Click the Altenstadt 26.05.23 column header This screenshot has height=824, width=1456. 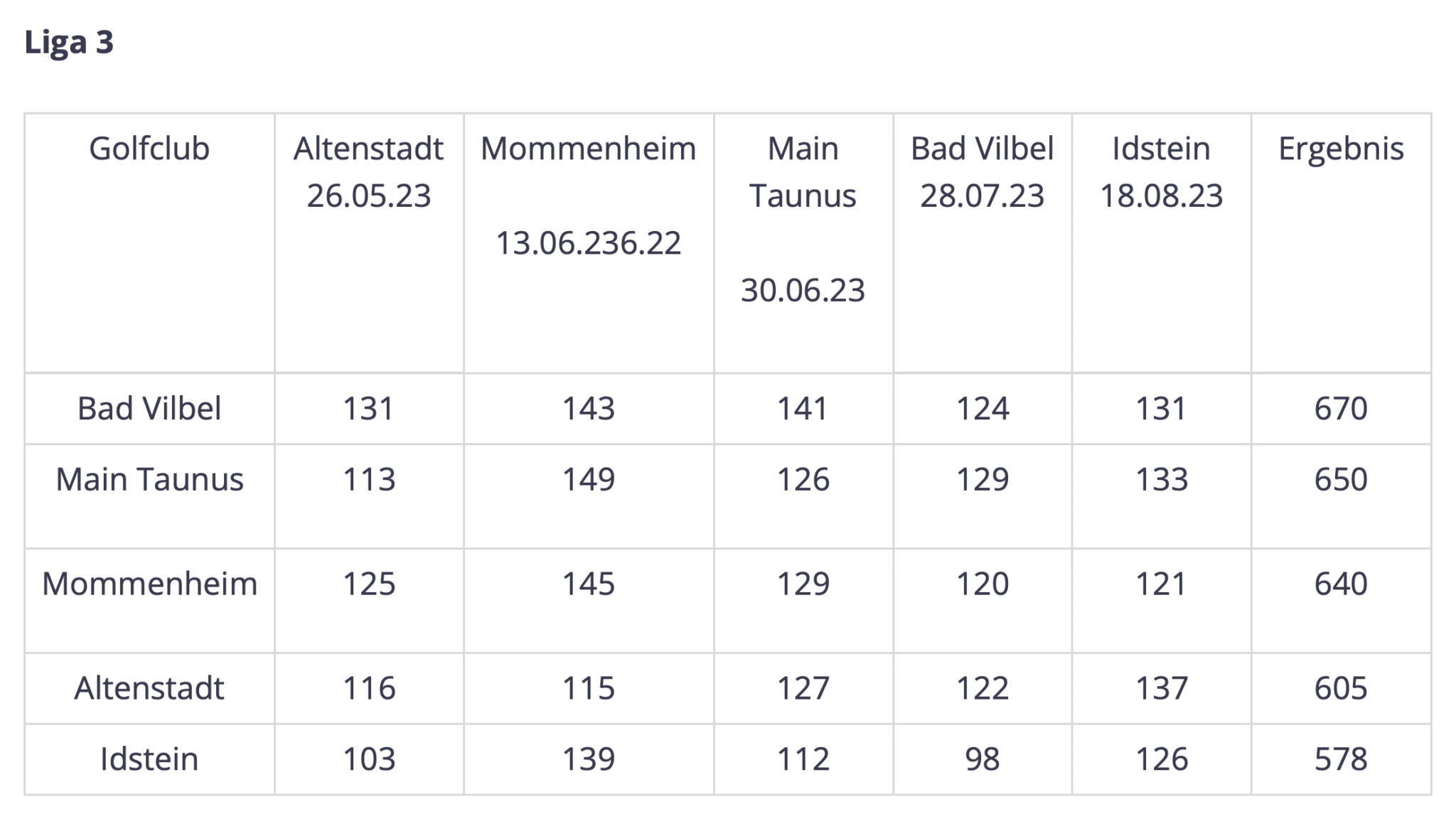[x=368, y=172]
